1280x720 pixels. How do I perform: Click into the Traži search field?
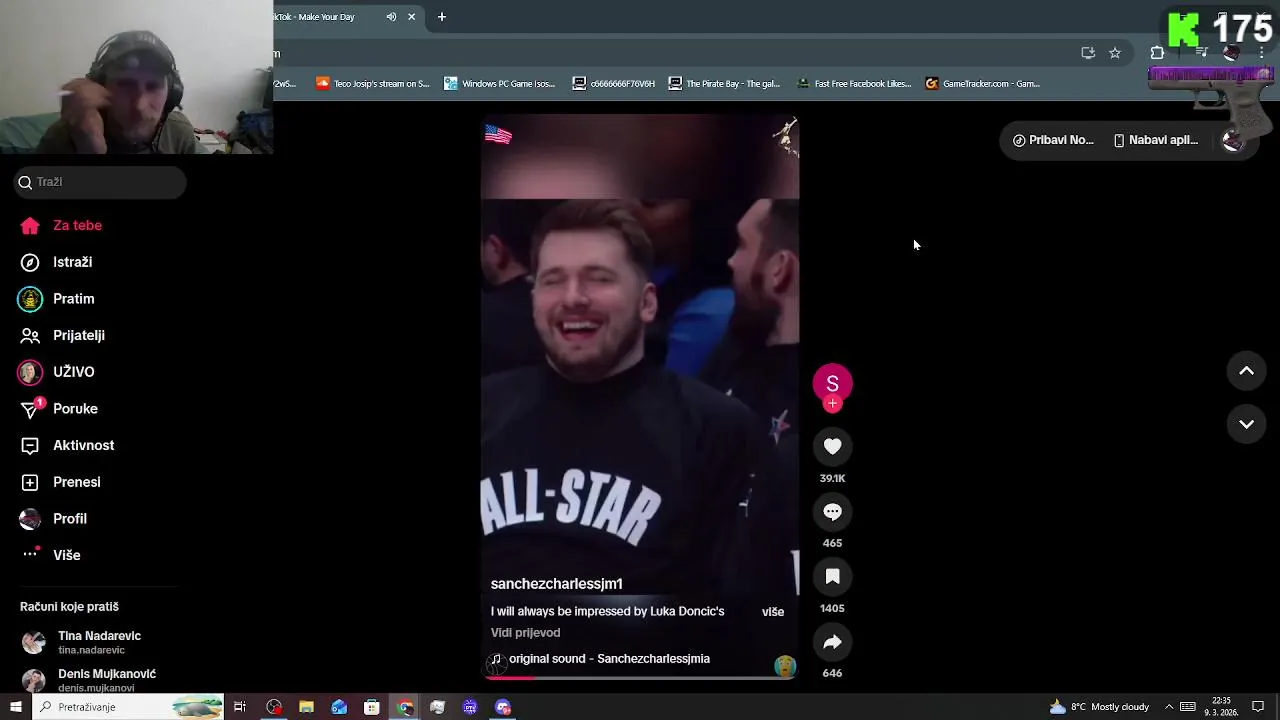100,182
